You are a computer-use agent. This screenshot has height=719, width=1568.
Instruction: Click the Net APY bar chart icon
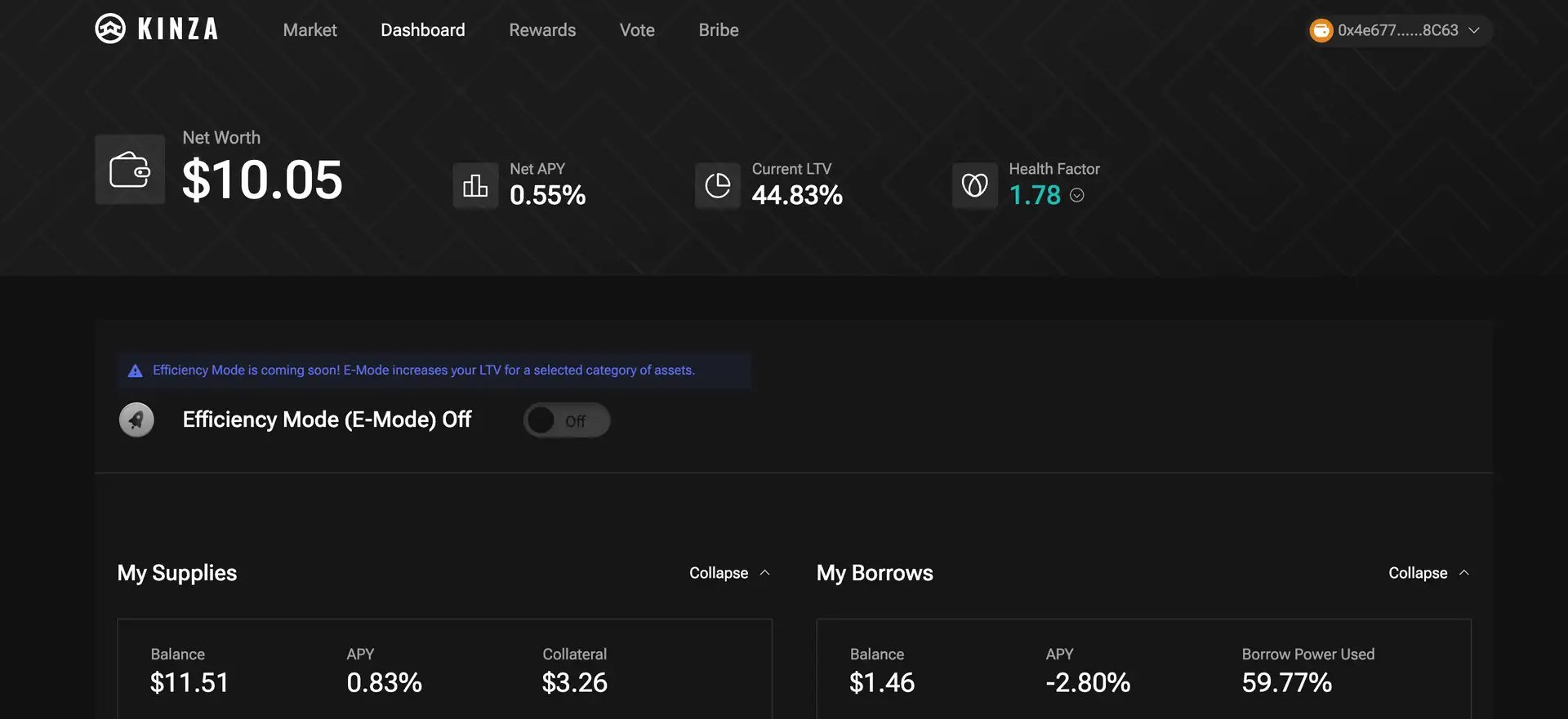pyautogui.click(x=475, y=186)
